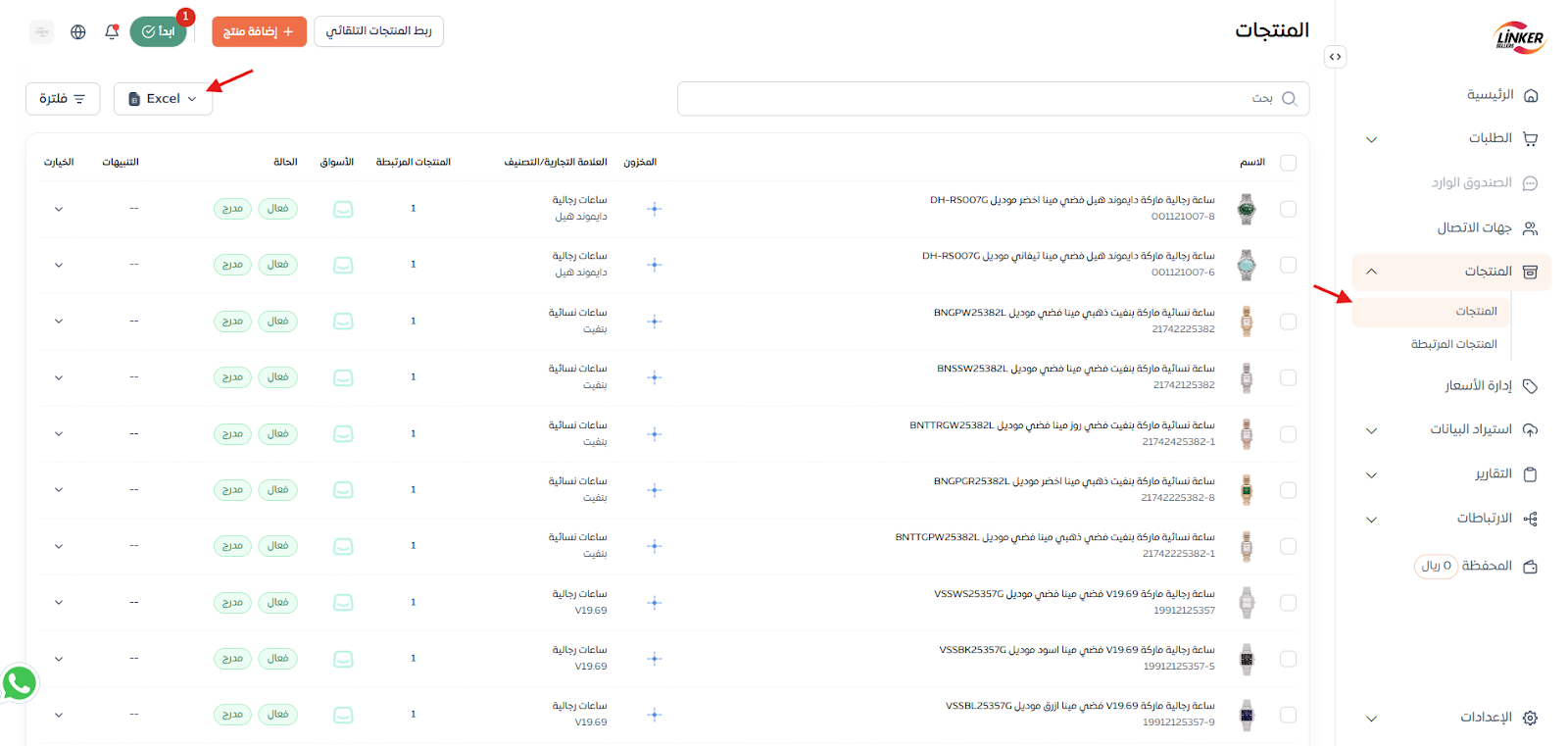The width and height of the screenshot is (1568, 746).
Task: Expand options for DH-RS007G green watch row
Action: point(59,209)
